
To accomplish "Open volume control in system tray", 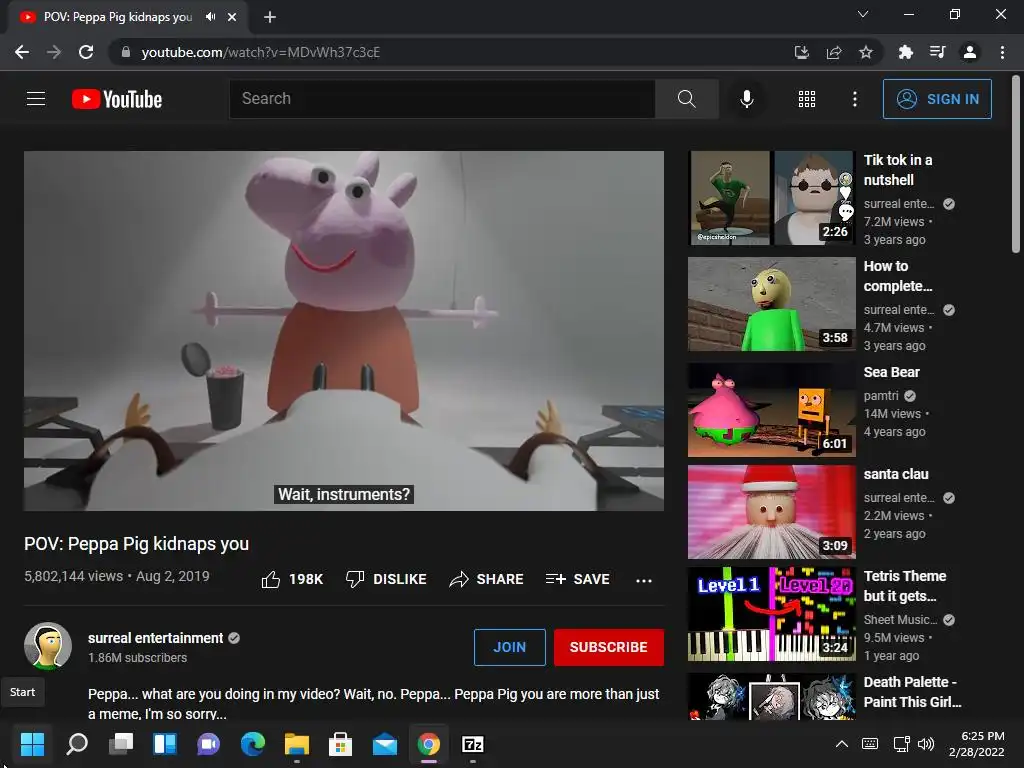I will (x=925, y=744).
